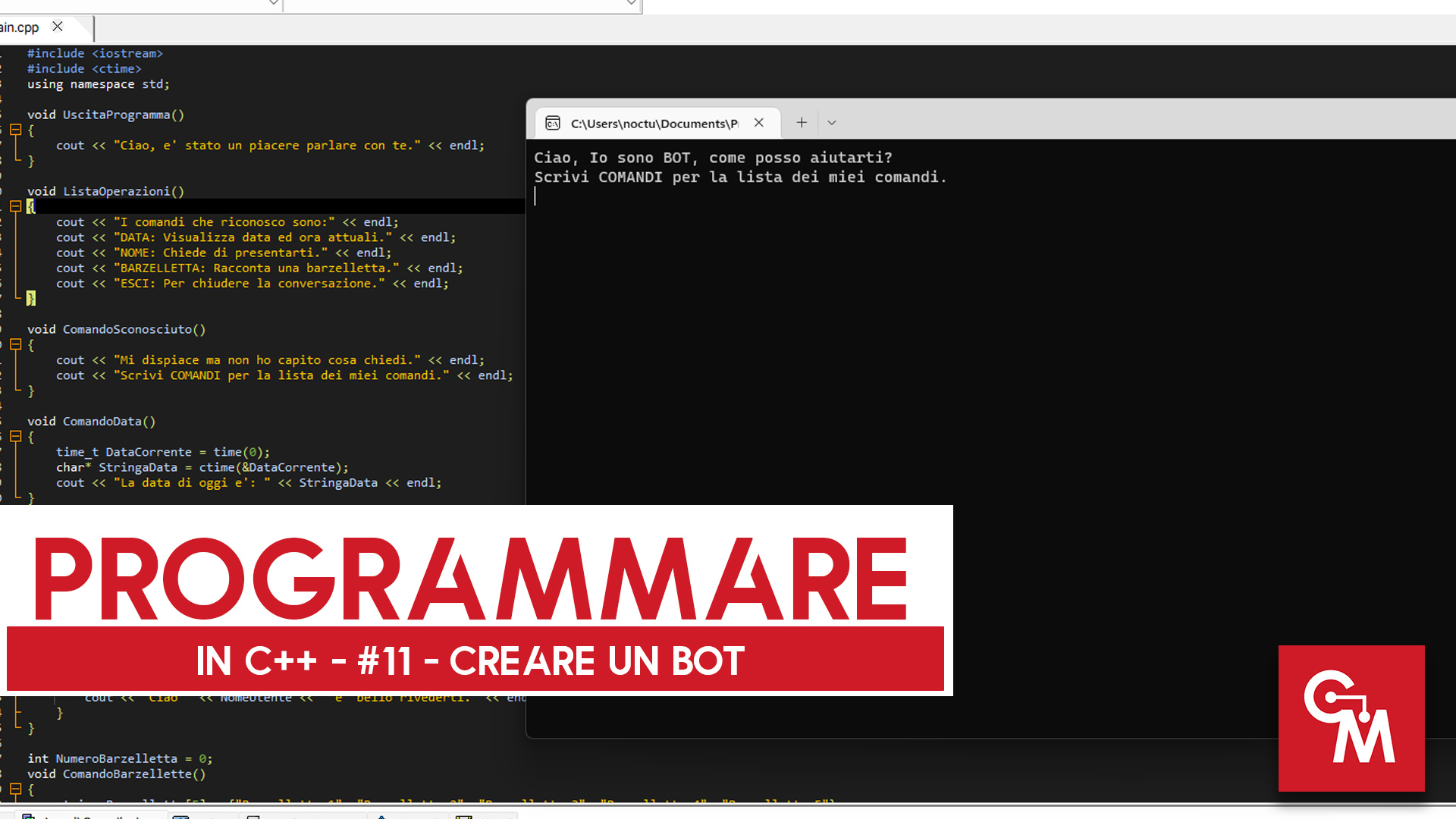Select the terminal tab titled C:\Users\noctu\Documents
The width and height of the screenshot is (1456, 819).
point(654,123)
